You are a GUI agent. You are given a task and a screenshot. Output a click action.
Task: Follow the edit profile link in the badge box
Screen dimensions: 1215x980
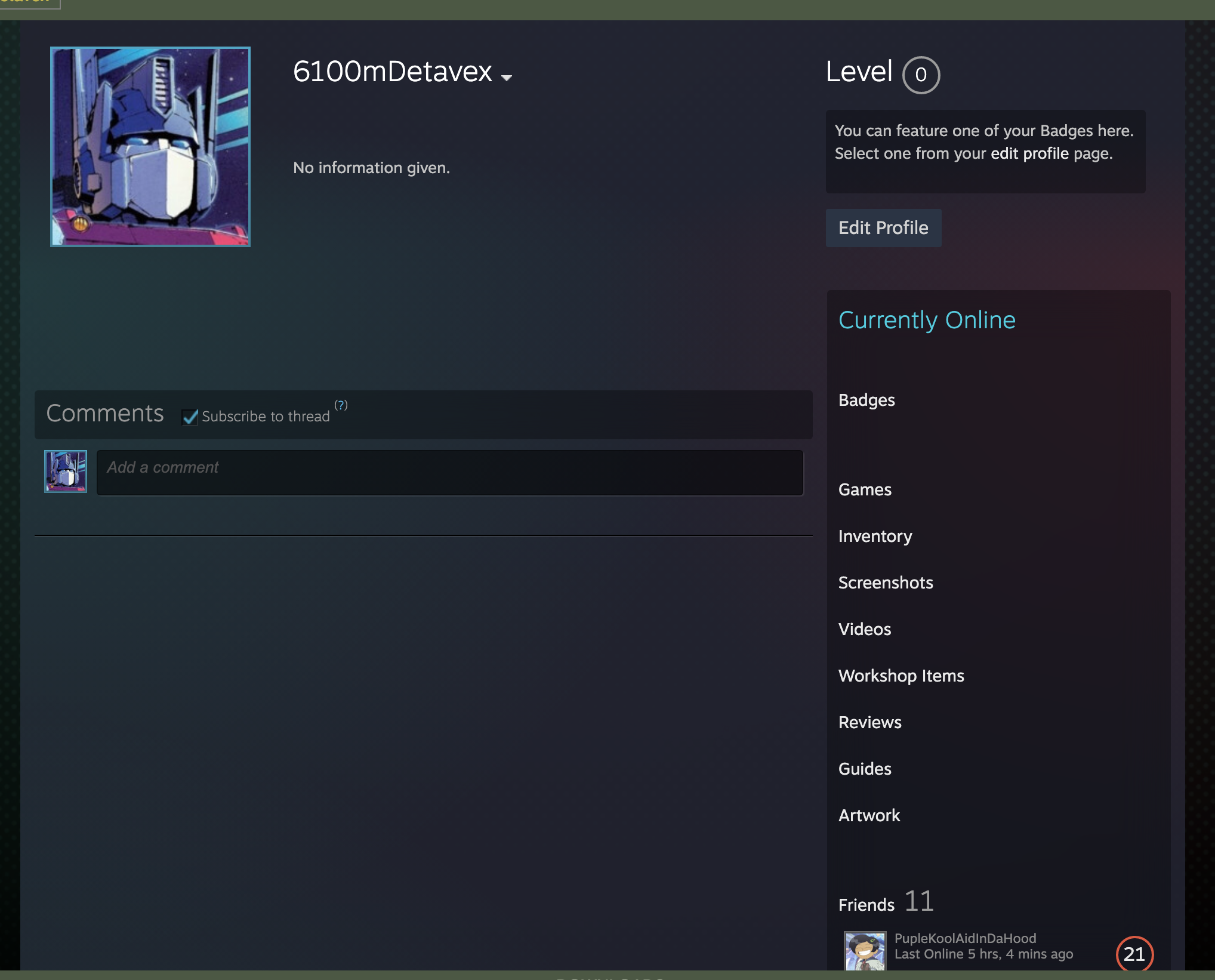1029,154
